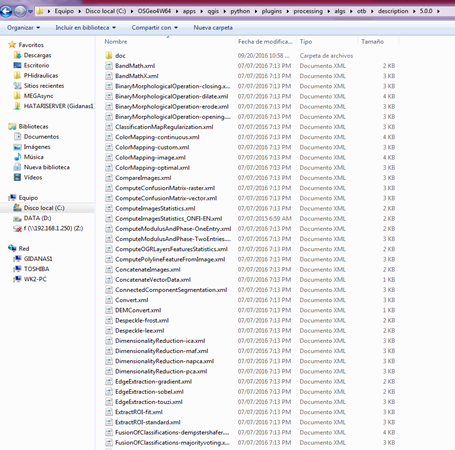
Task: Select CompareImages.xml file
Action: pyautogui.click(x=143, y=178)
